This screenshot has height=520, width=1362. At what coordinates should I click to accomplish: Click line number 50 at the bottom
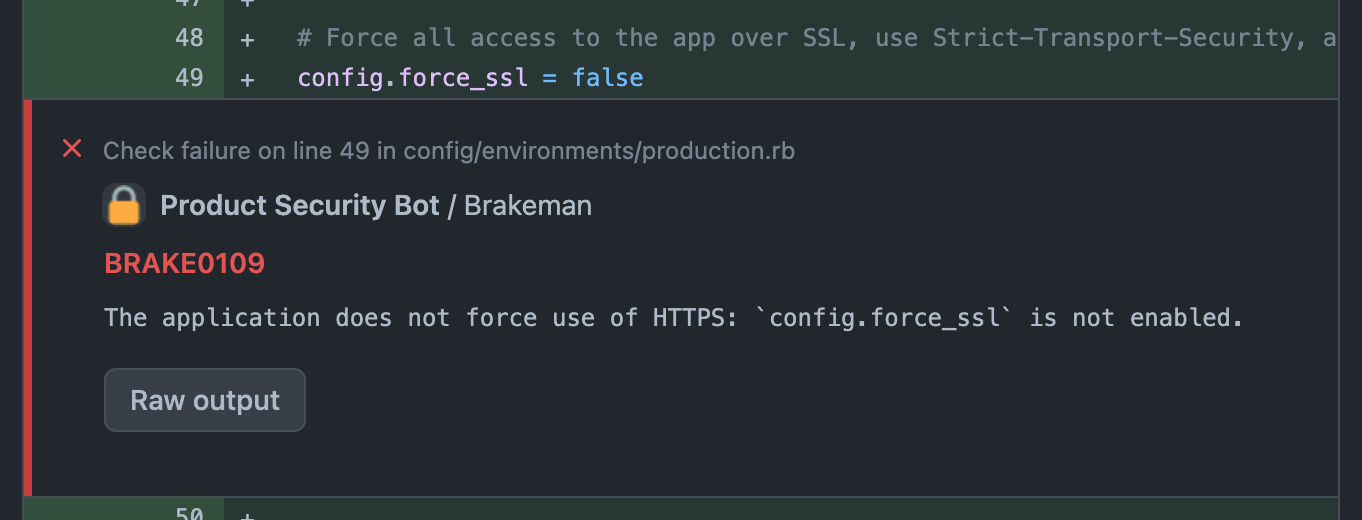click(x=189, y=514)
